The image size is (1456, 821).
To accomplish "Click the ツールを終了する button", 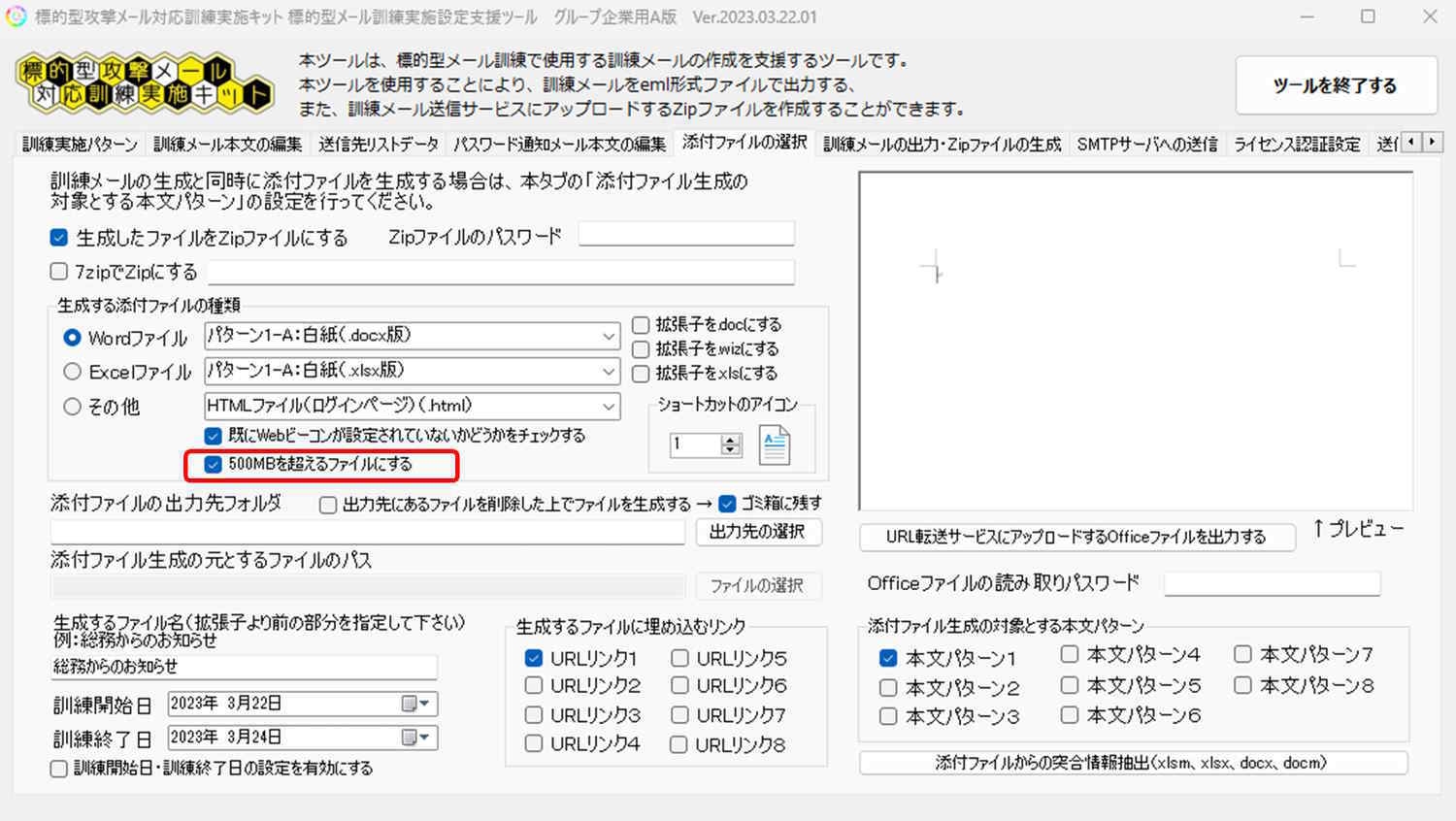I will [1335, 85].
